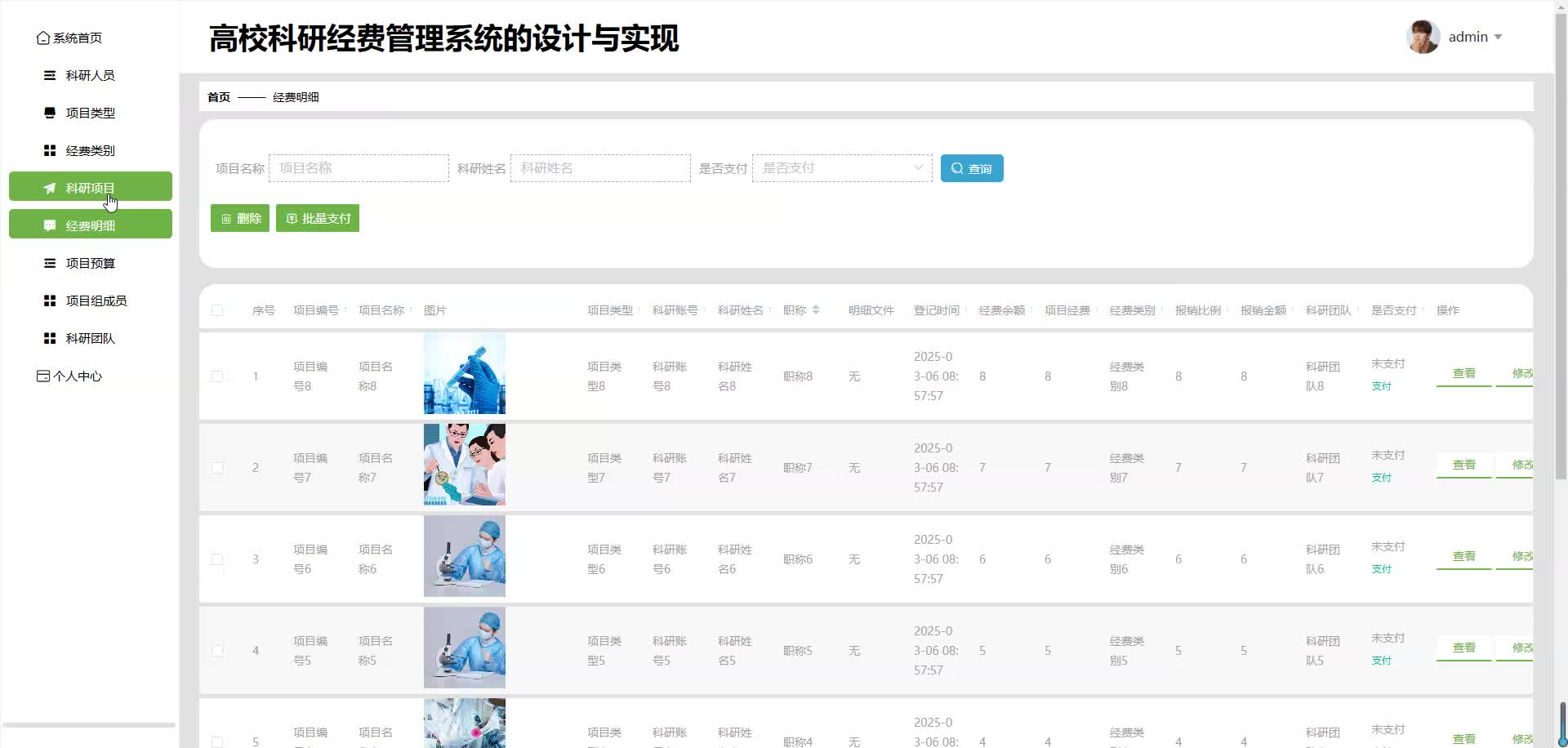Image resolution: width=1568 pixels, height=748 pixels.
Task: Click the admin user avatar
Action: coord(1423,38)
